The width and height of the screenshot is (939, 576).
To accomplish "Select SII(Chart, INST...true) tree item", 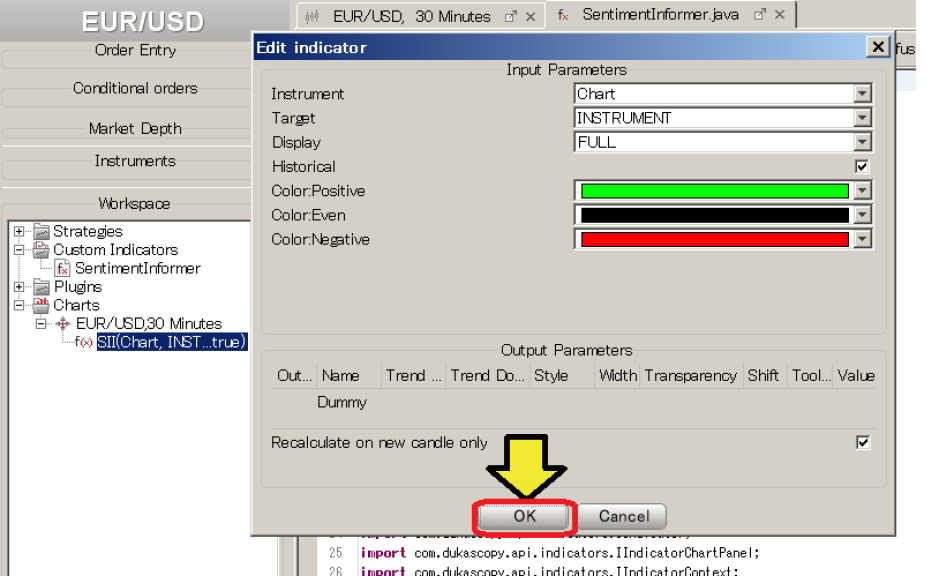I will point(172,342).
